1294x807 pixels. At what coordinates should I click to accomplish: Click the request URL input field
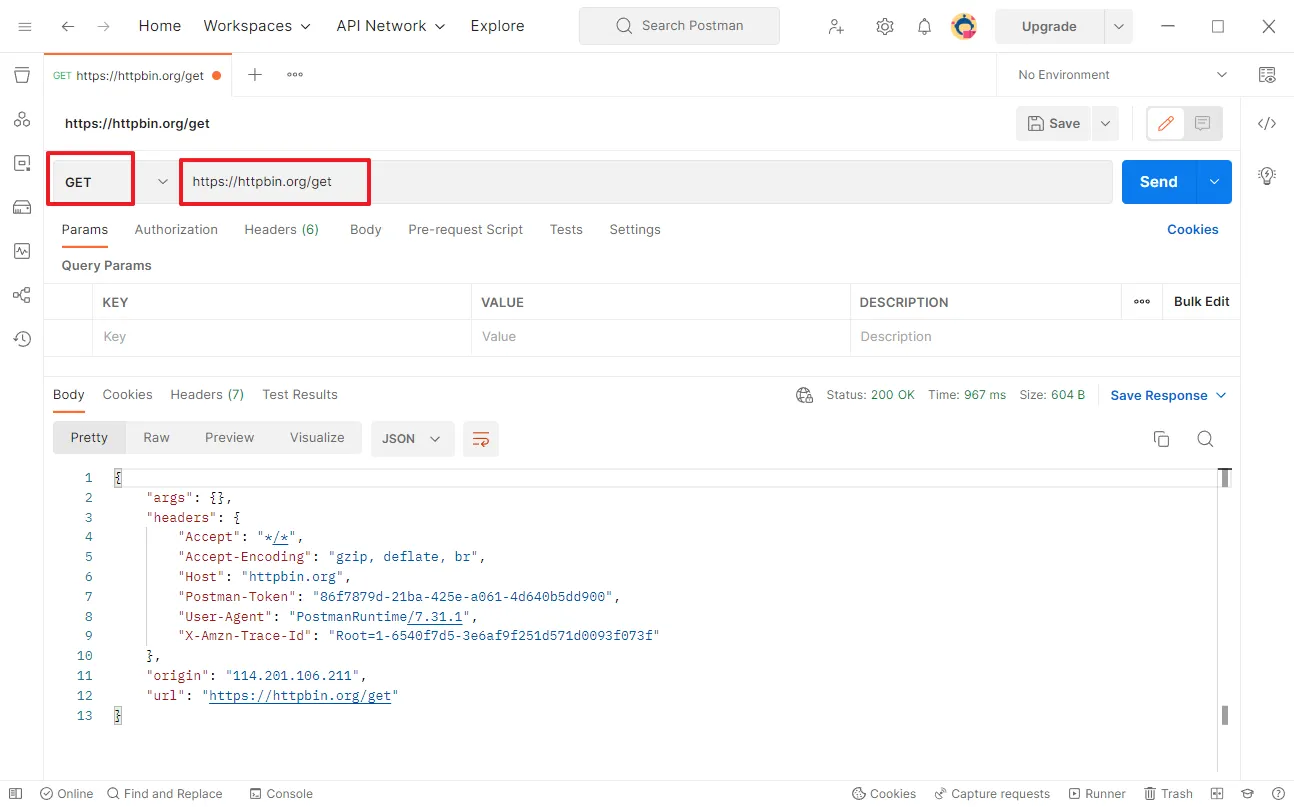[645, 182]
